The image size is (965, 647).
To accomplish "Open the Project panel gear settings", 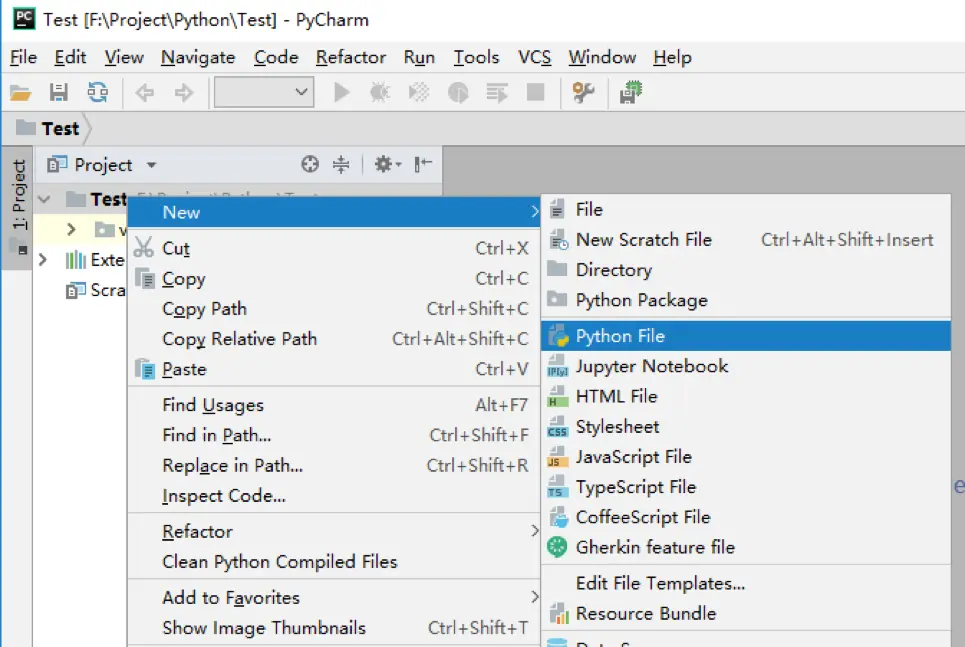I will click(x=388, y=164).
